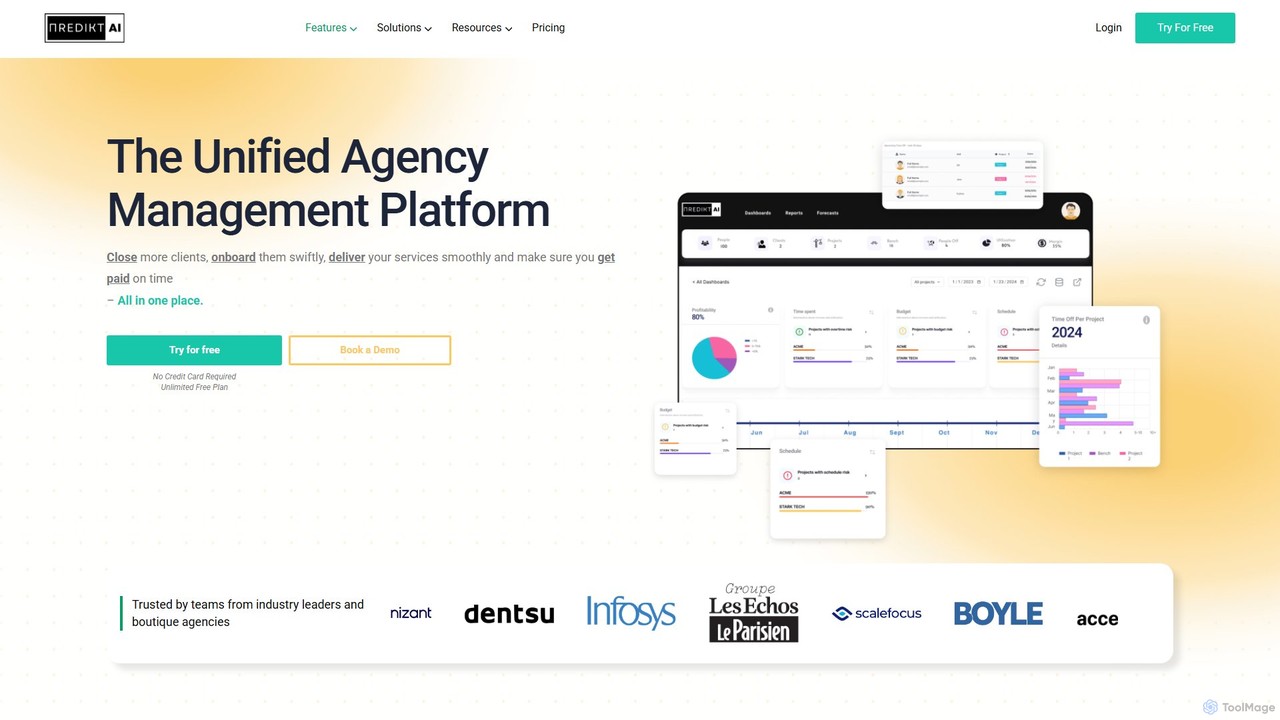
Task: Click the info icon on Time Off Per Project
Action: click(1146, 320)
